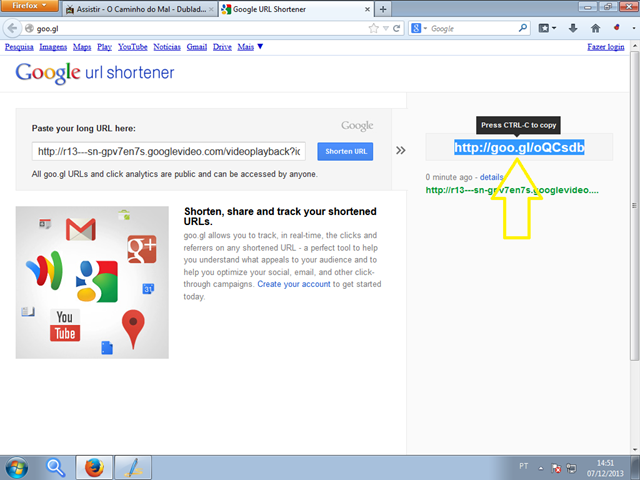
Task: Open the search engine selector dropdown
Action: point(419,28)
